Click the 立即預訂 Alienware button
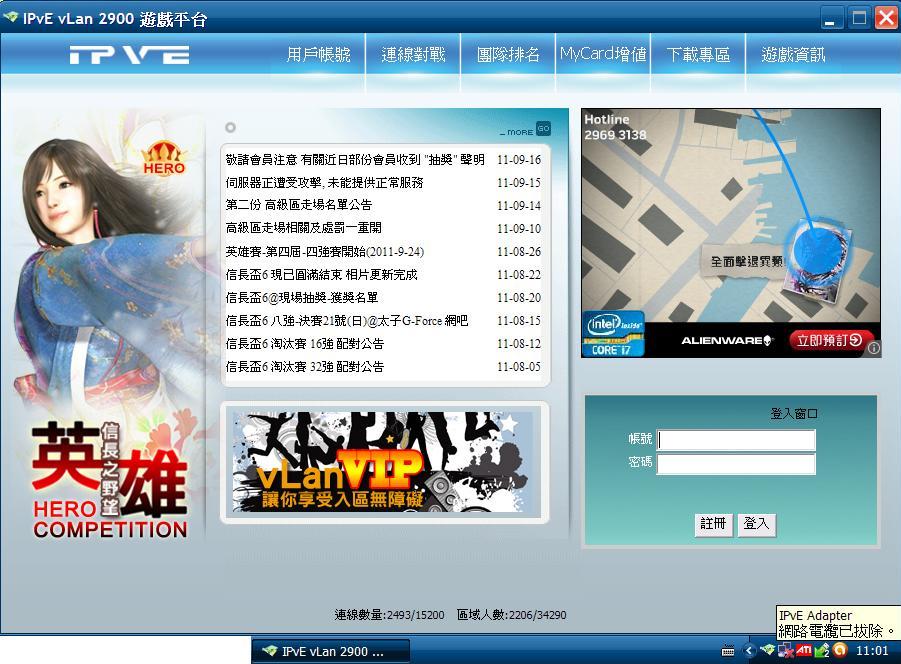The height and width of the screenshot is (664, 901). point(831,340)
